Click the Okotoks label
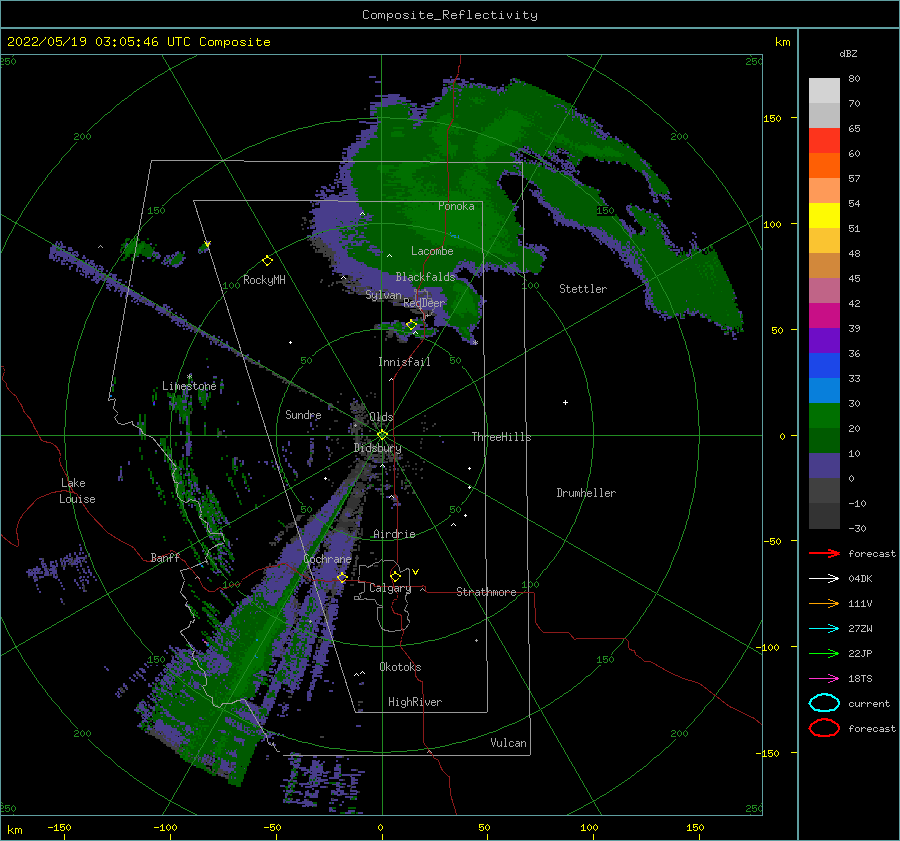 click(x=400, y=667)
